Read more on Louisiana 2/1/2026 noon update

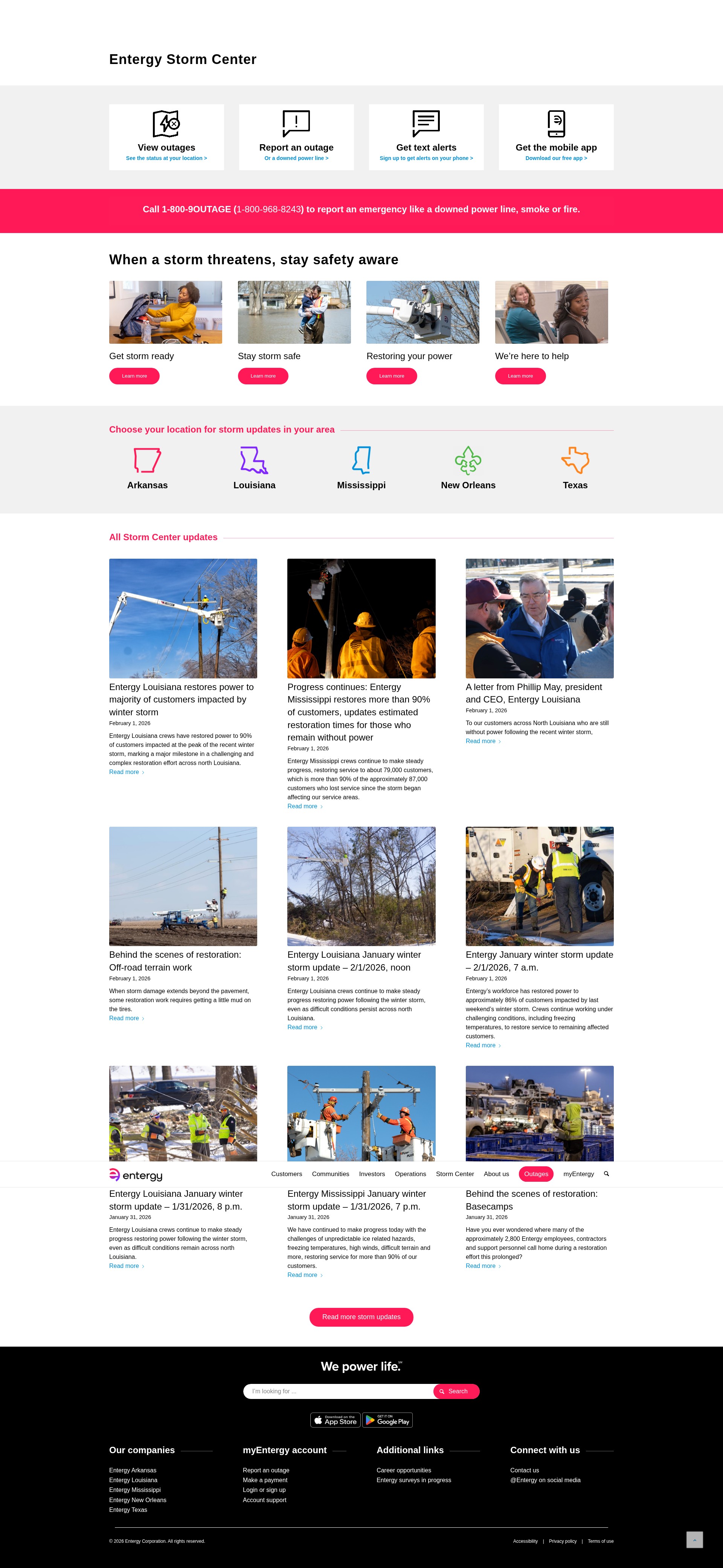coord(305,1027)
